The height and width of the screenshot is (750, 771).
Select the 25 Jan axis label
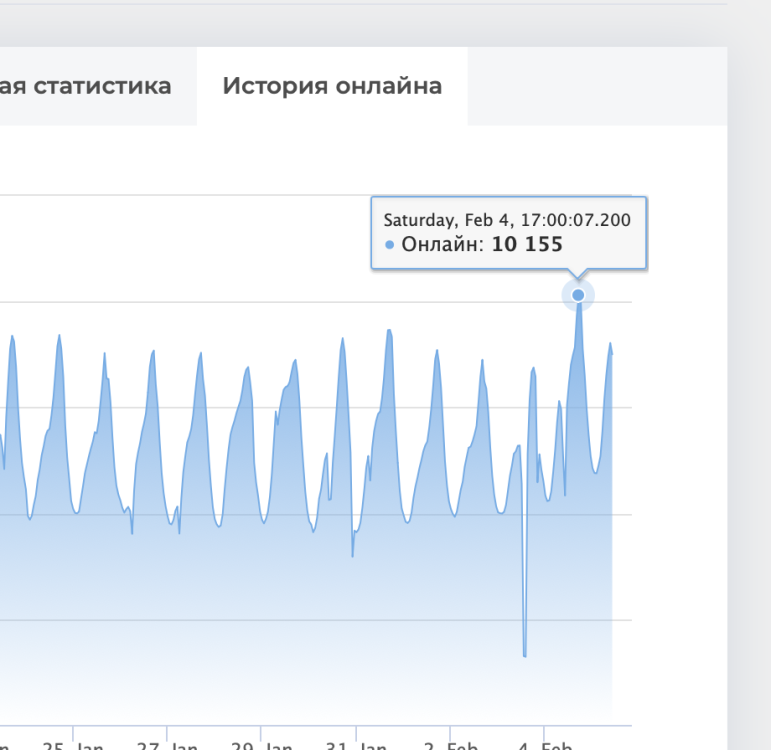72,745
